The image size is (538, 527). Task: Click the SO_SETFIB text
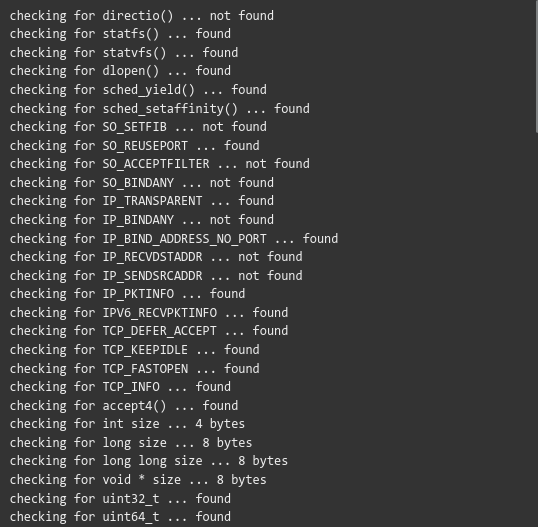pos(134,127)
